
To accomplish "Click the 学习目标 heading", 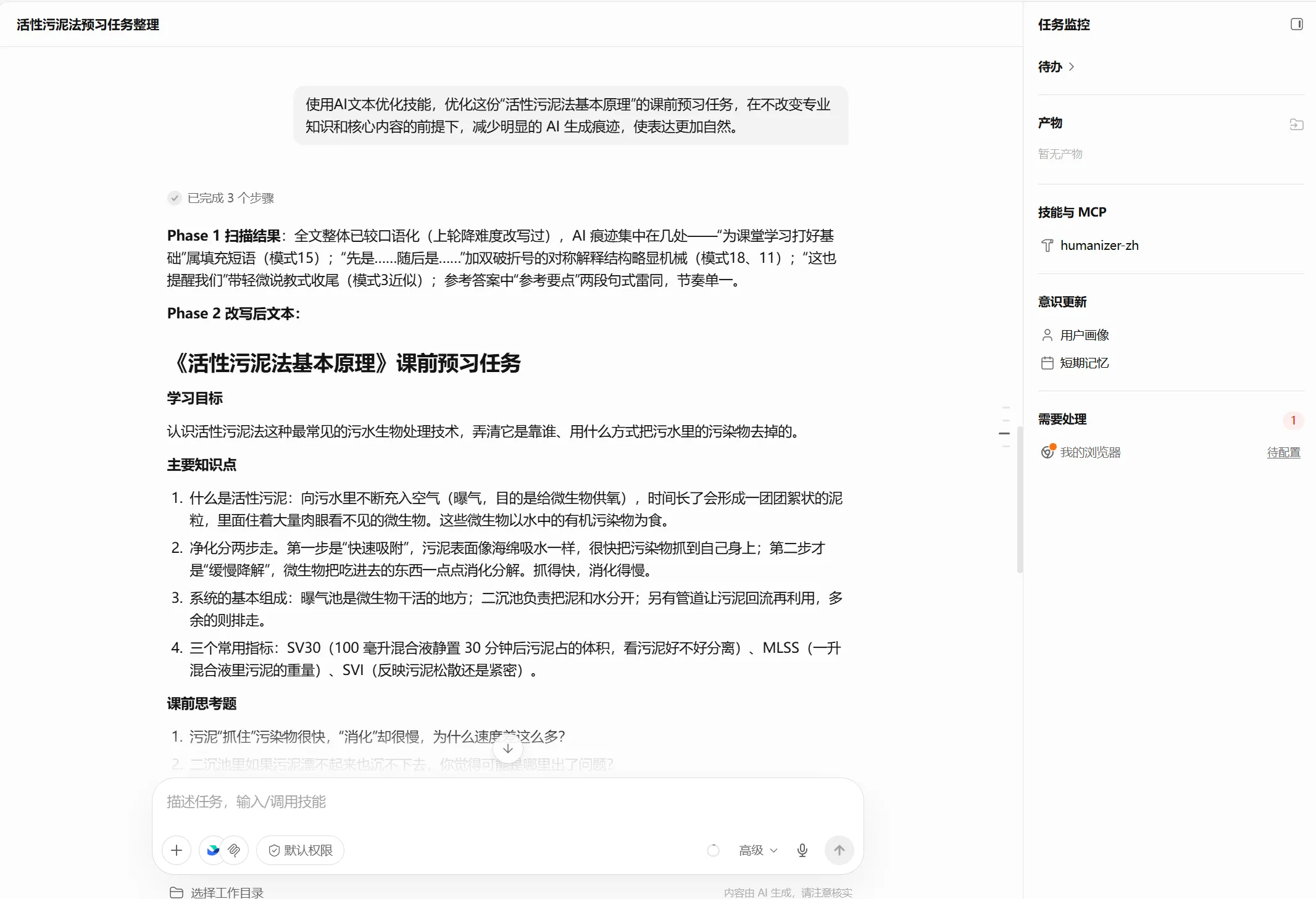I will tap(194, 398).
